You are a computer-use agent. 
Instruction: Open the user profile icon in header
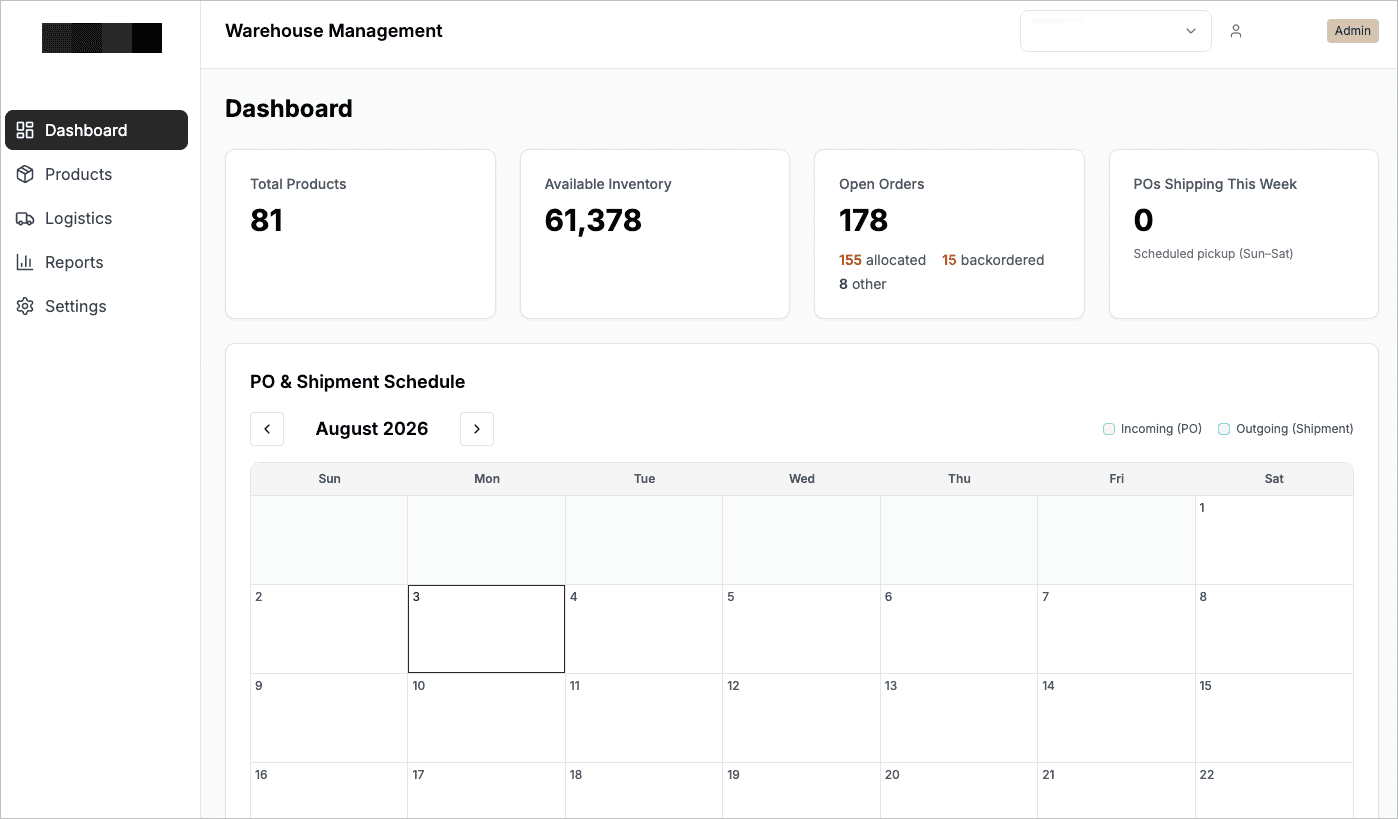1236,31
